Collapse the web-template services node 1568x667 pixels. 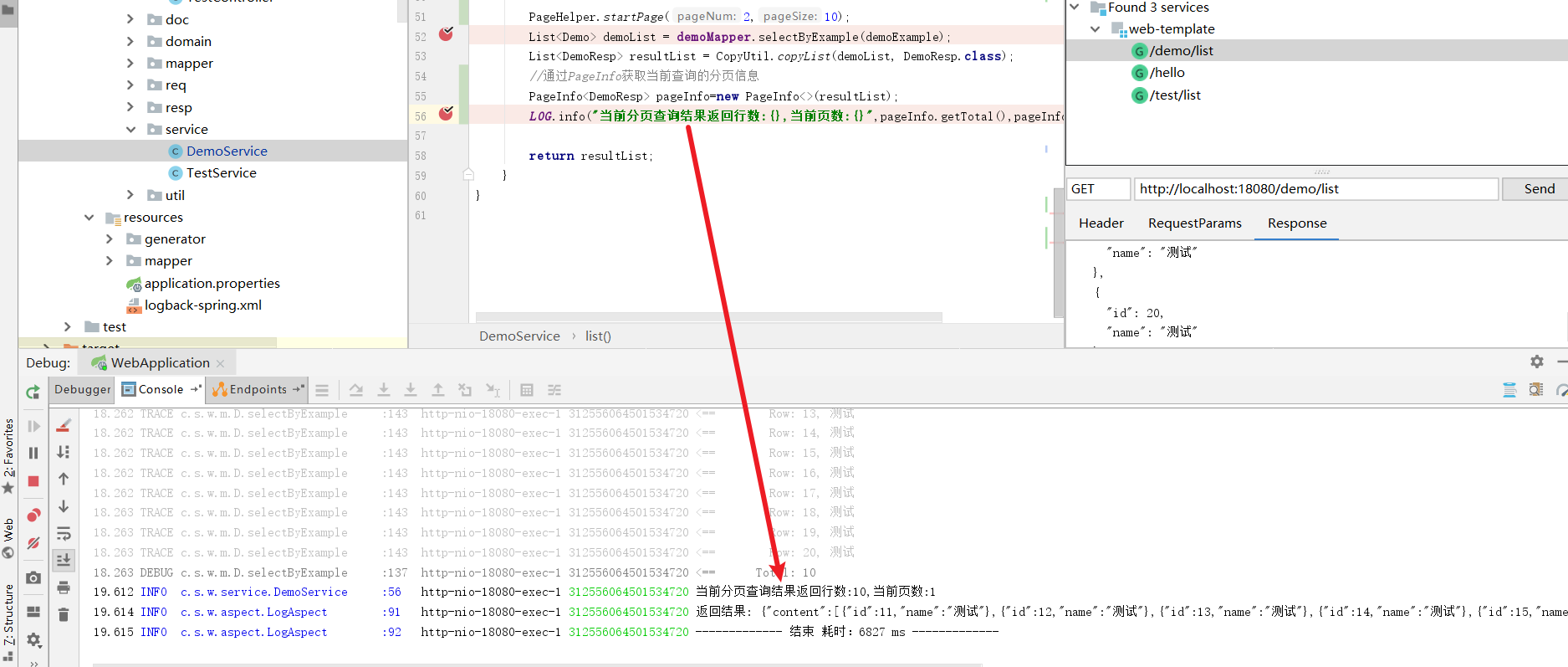1095,29
